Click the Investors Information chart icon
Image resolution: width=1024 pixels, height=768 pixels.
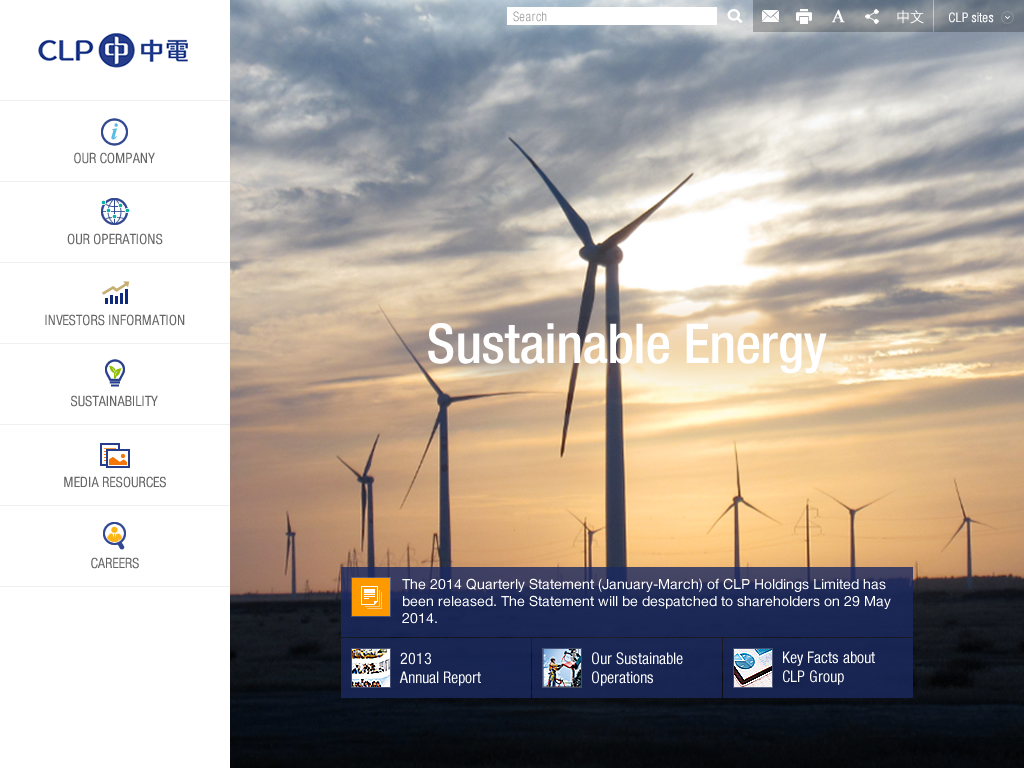[x=115, y=293]
